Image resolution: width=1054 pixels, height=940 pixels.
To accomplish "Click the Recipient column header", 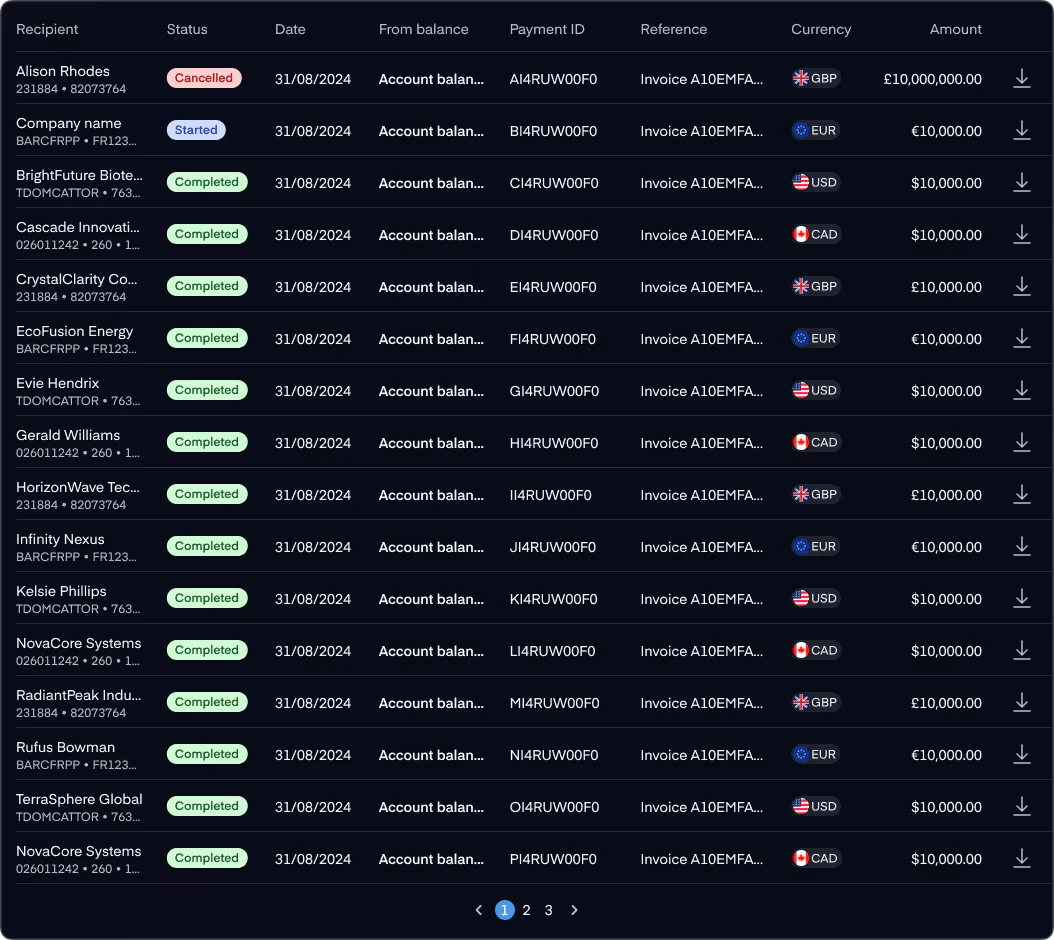I will 47,29.
